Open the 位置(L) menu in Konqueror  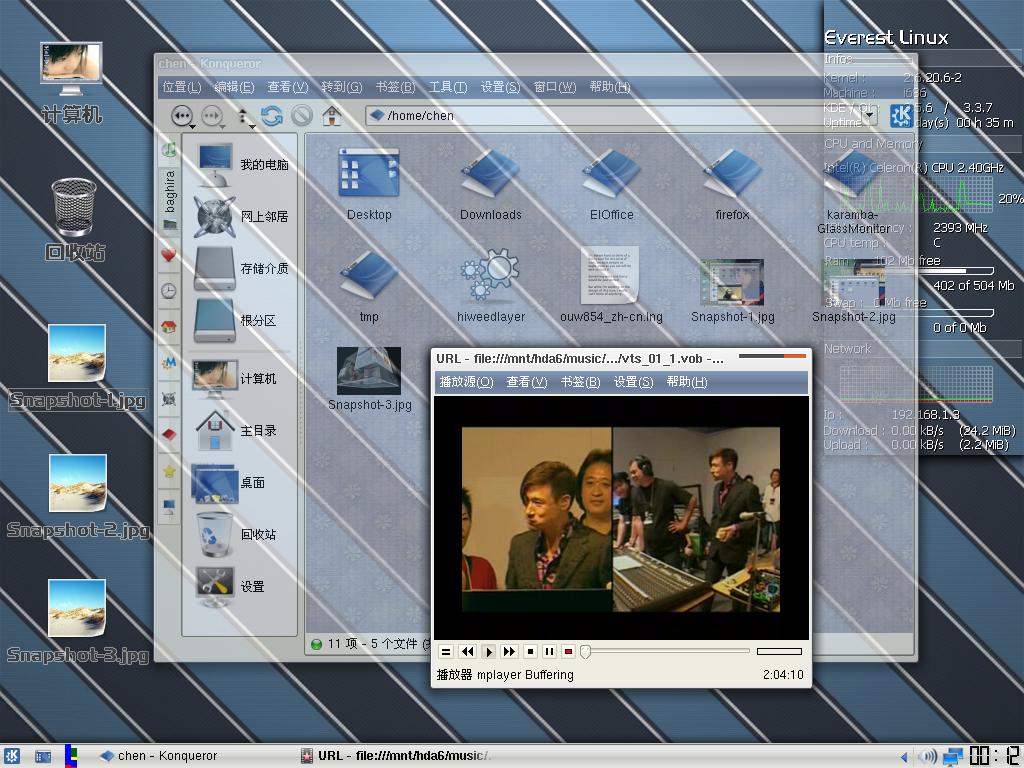click(x=182, y=87)
